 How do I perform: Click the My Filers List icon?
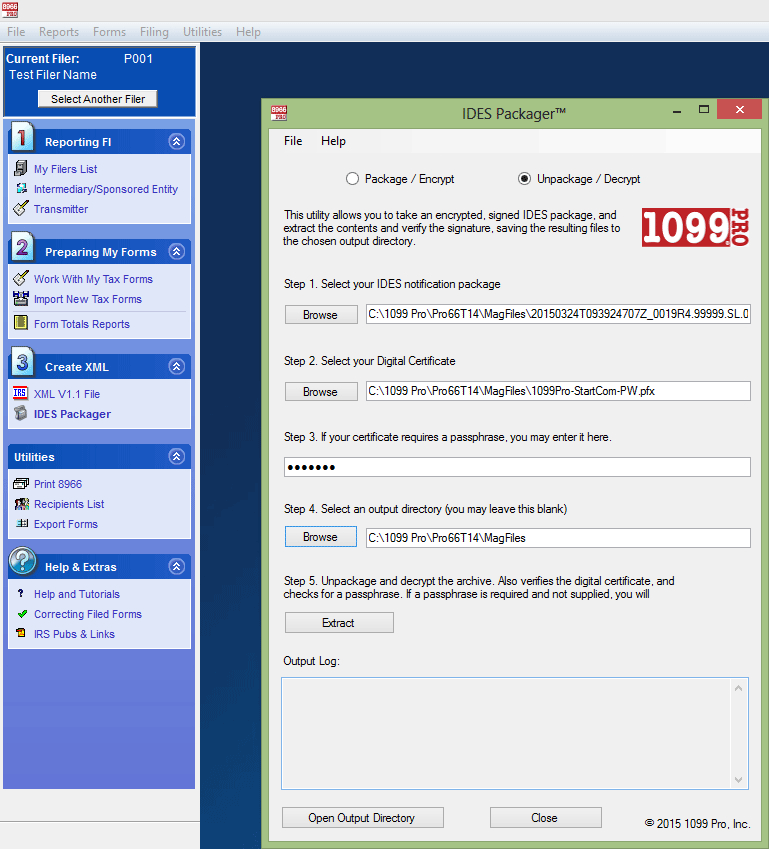(21, 168)
